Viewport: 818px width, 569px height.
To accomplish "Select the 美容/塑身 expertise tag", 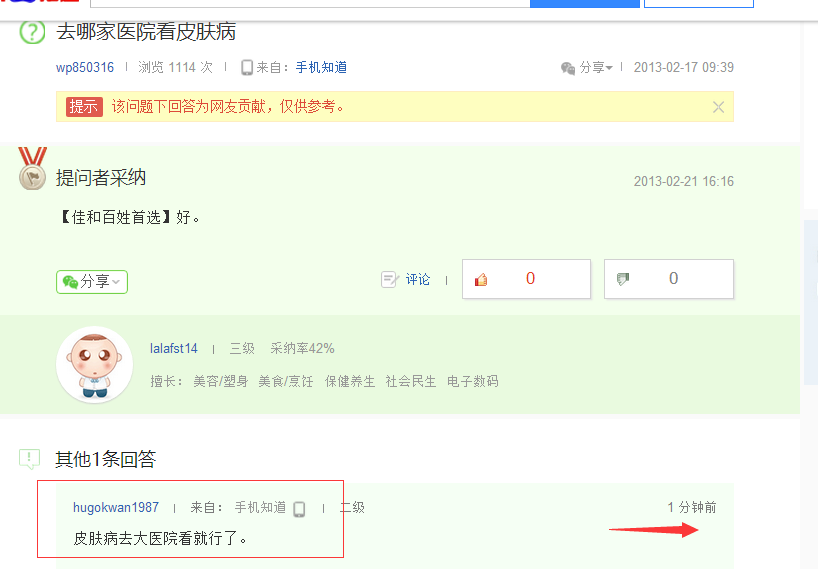I will pos(220,381).
